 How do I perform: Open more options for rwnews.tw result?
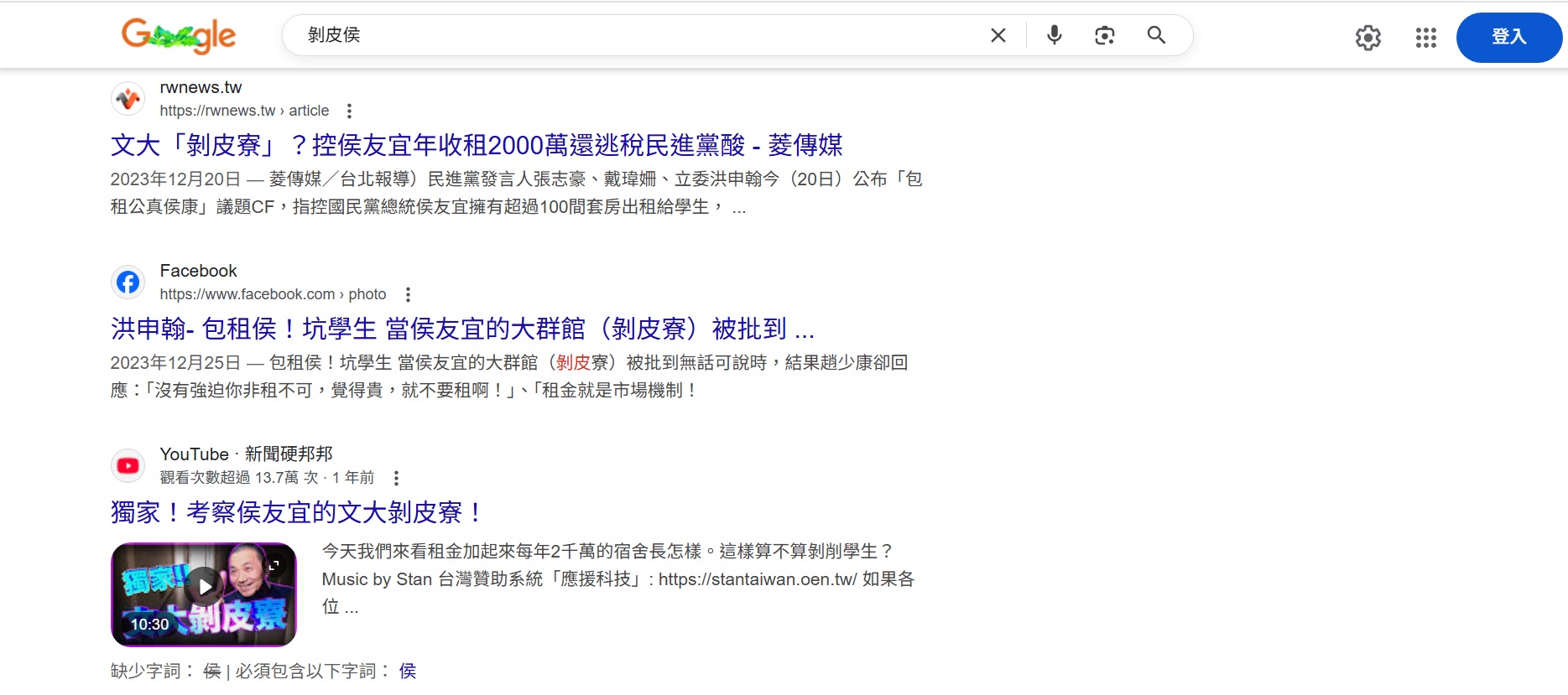tap(349, 111)
